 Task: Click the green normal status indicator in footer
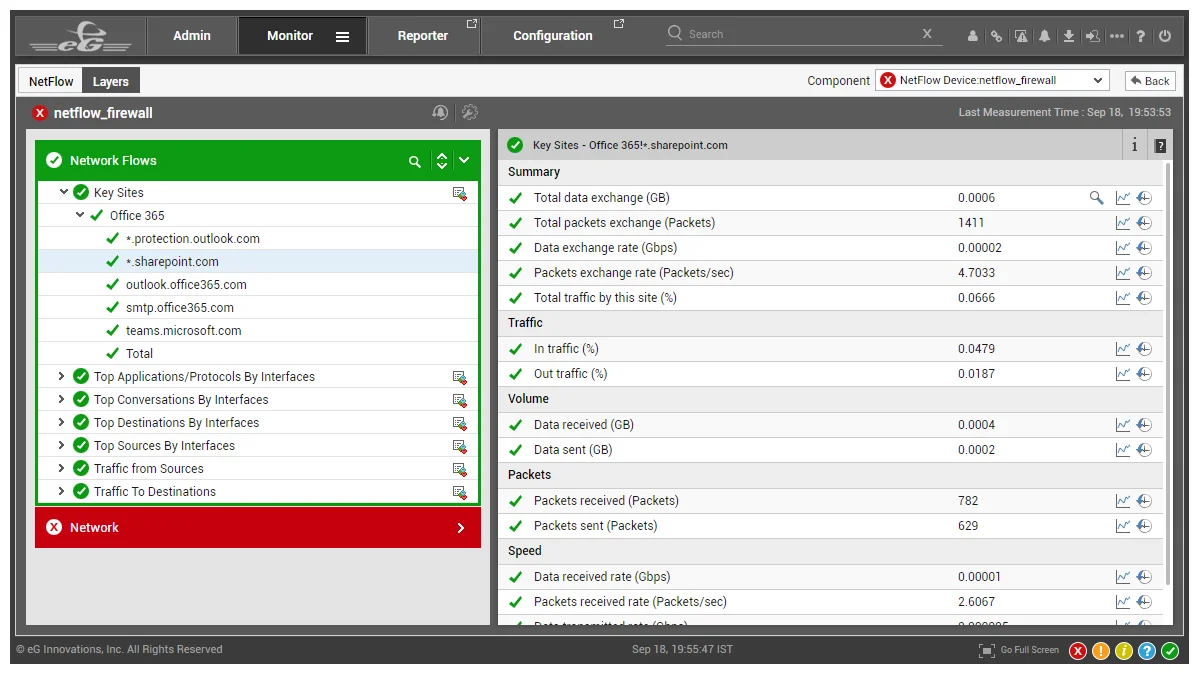click(1170, 651)
